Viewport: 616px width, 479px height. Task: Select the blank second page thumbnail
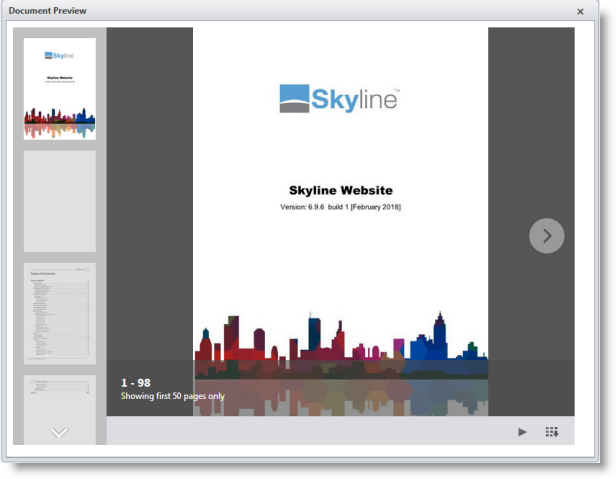[60, 201]
